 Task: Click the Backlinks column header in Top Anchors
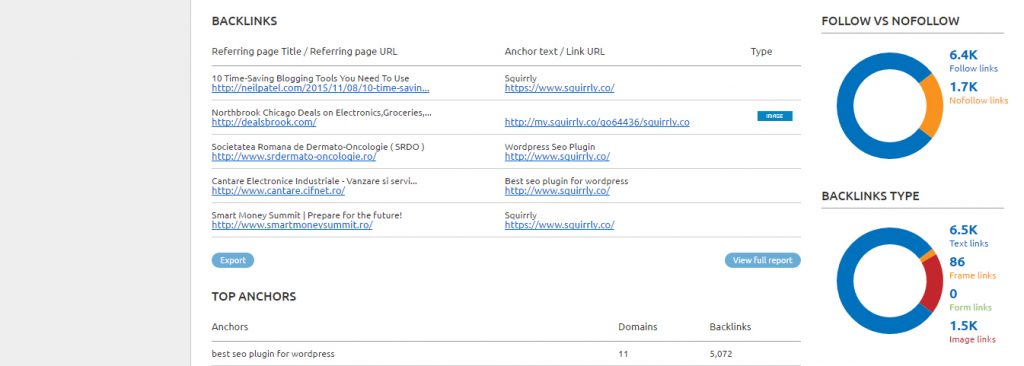[730, 327]
